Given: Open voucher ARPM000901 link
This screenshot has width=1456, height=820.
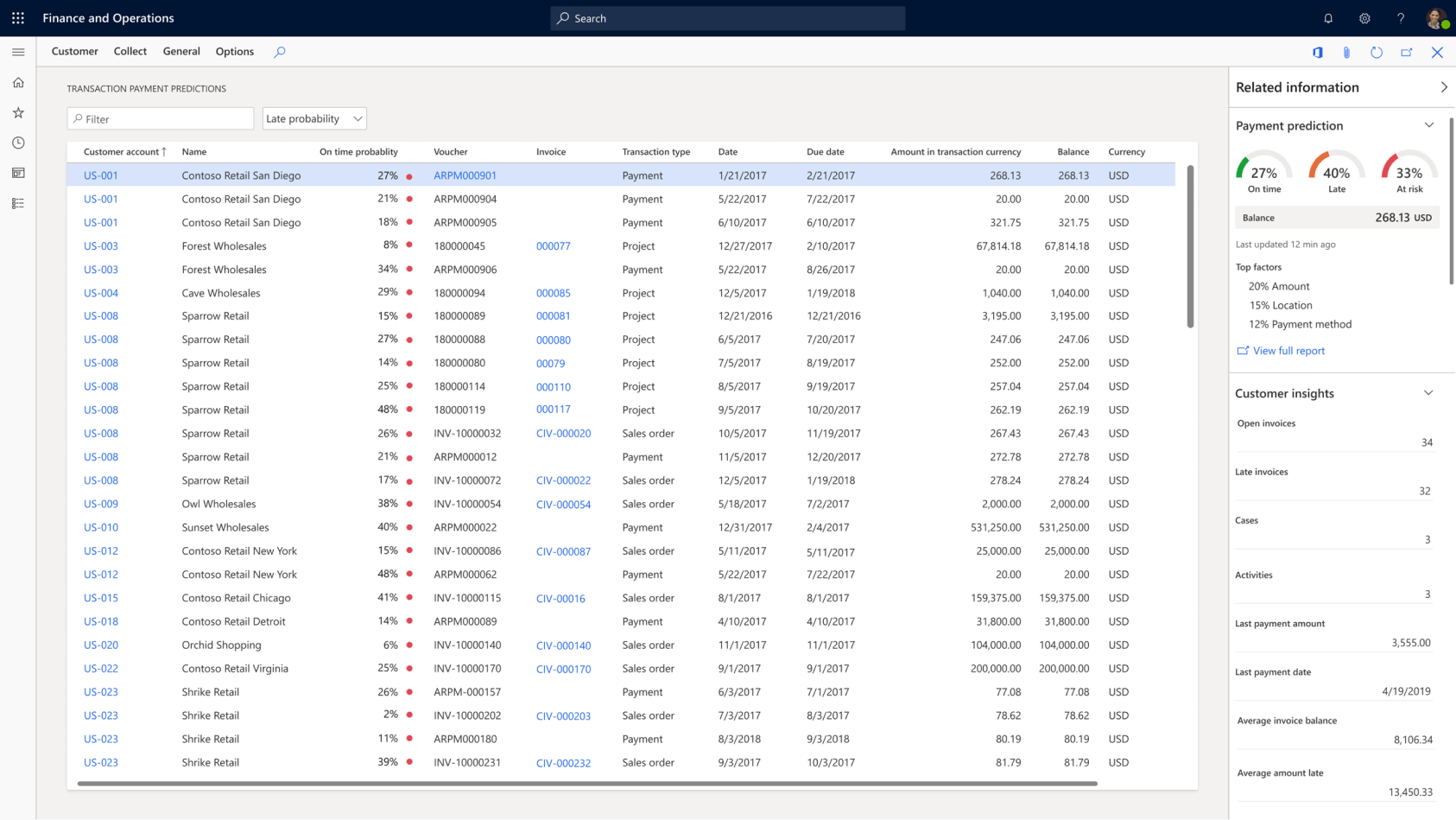Looking at the screenshot, I should tap(465, 175).
